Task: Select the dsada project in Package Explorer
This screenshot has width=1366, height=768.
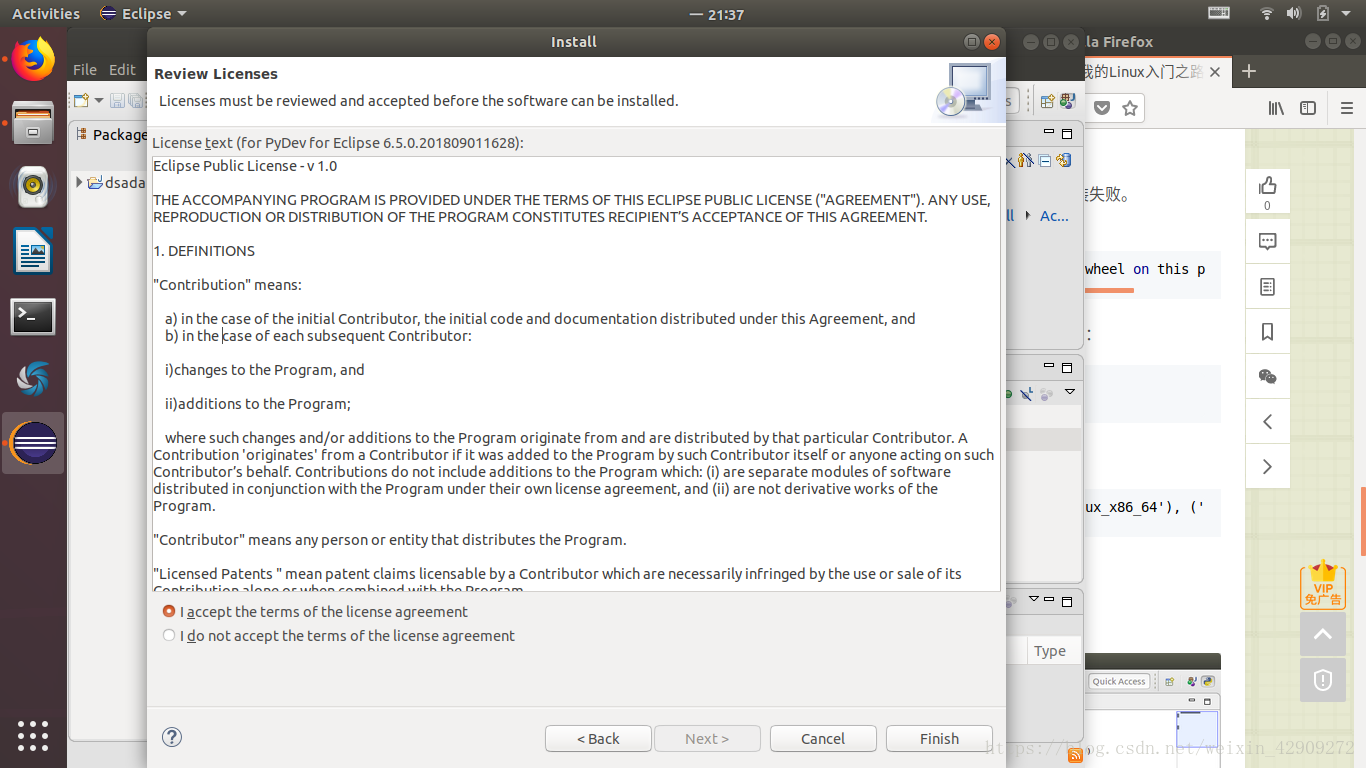Action: coord(117,182)
